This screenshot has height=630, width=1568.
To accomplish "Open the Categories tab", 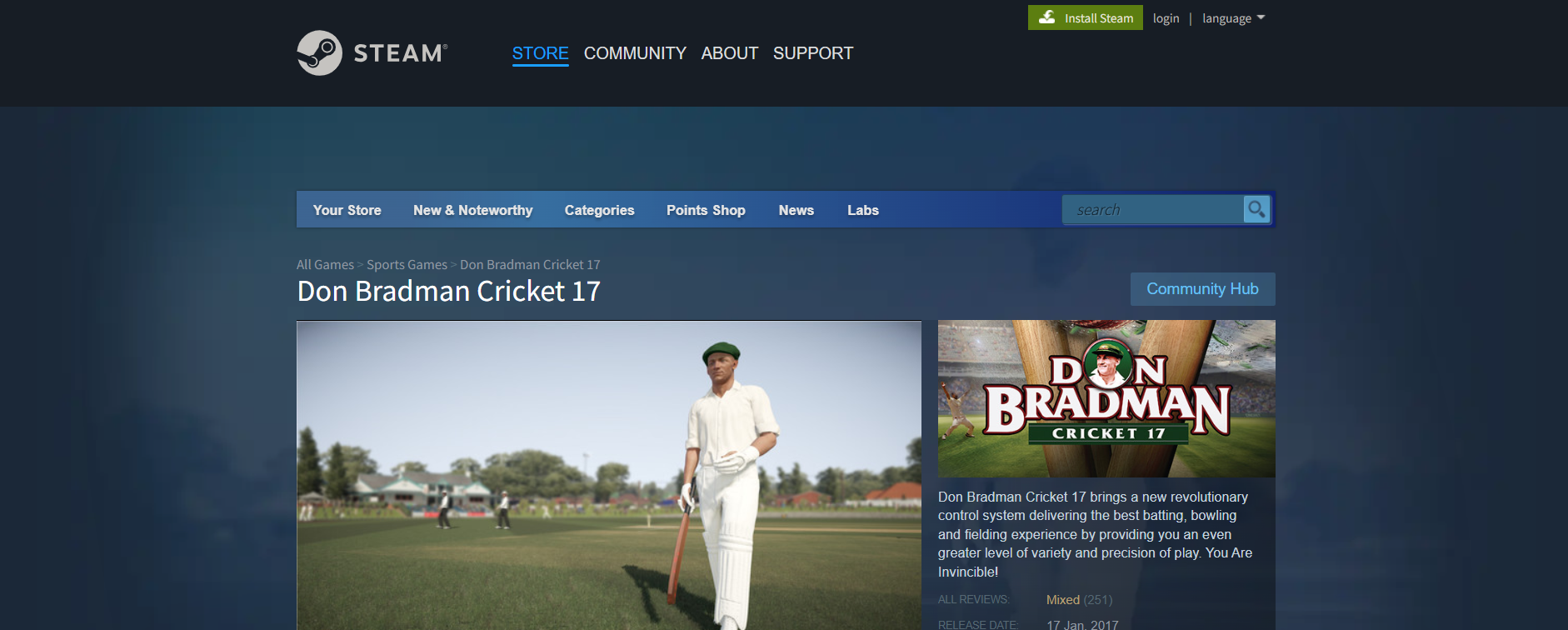I will [x=599, y=210].
